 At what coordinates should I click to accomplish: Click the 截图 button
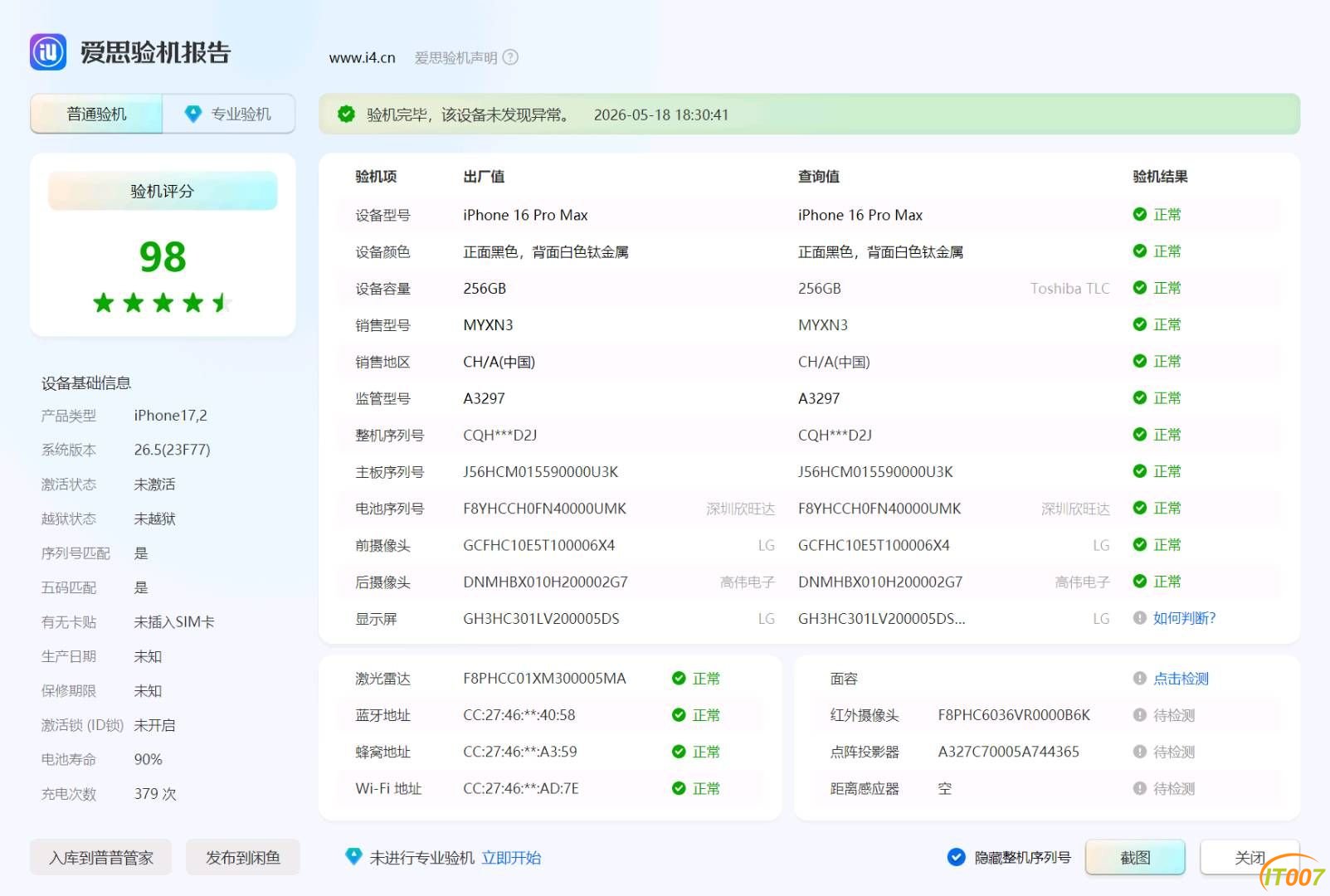[x=1135, y=857]
